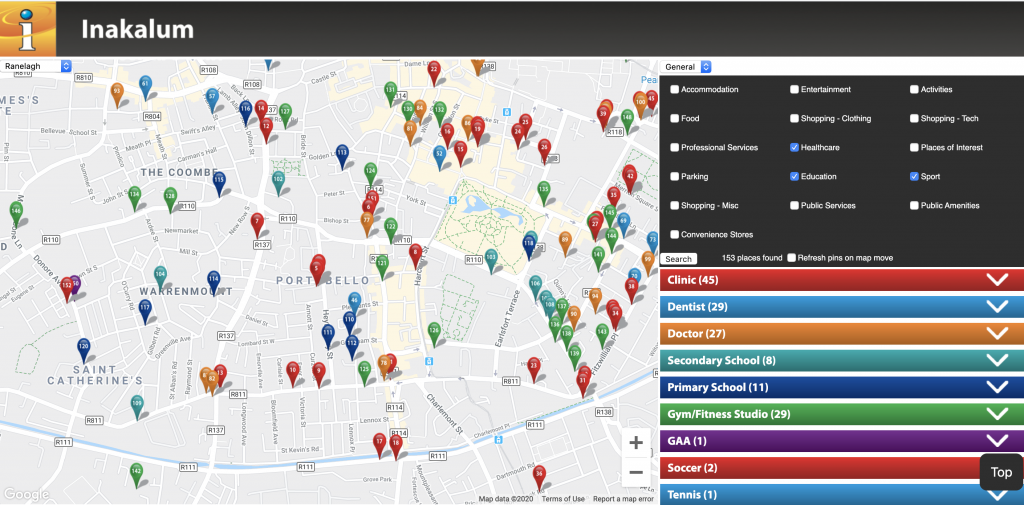Expand the Doctor (27) results

point(842,333)
